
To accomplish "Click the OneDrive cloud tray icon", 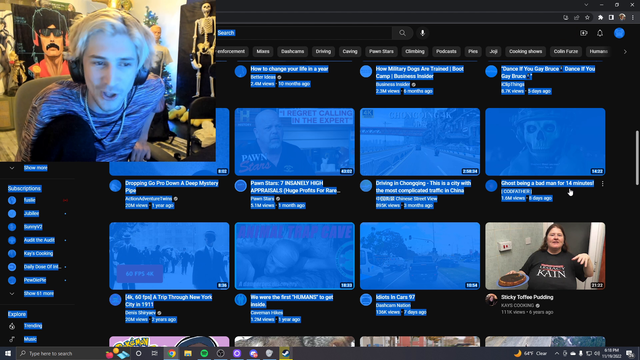I will [573, 353].
